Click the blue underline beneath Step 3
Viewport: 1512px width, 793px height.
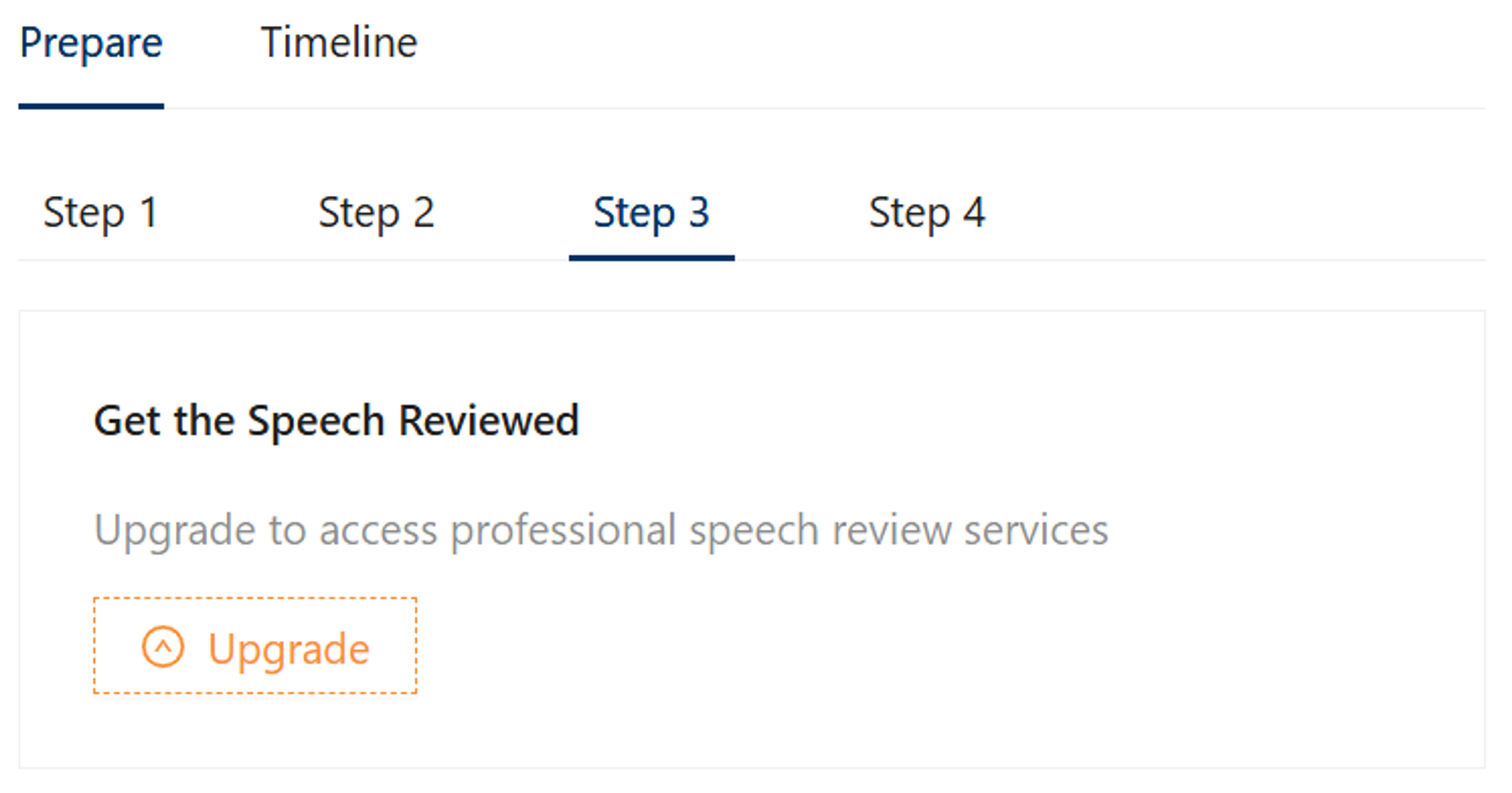tap(652, 257)
